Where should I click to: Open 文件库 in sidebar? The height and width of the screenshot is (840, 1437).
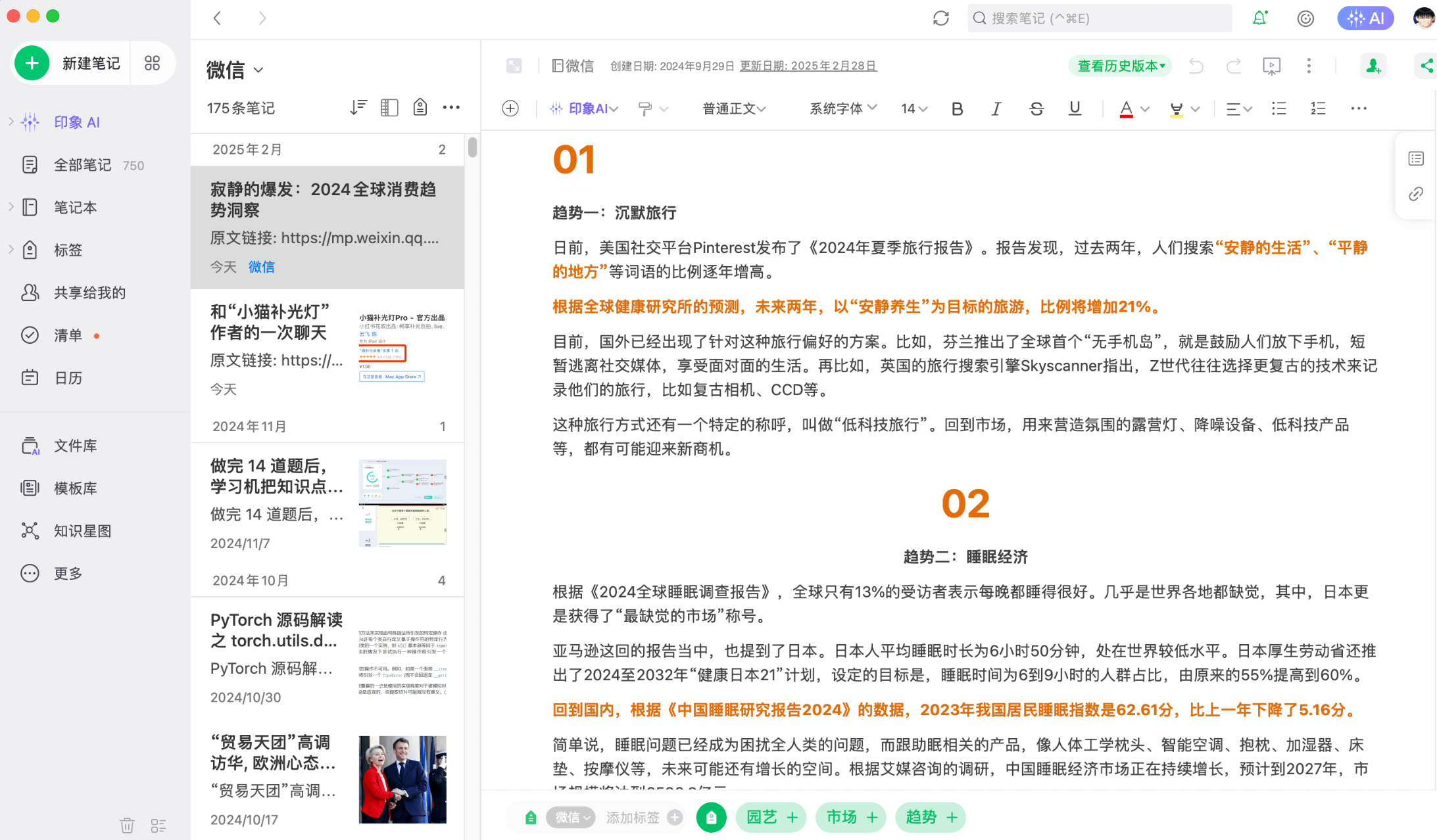click(x=75, y=446)
